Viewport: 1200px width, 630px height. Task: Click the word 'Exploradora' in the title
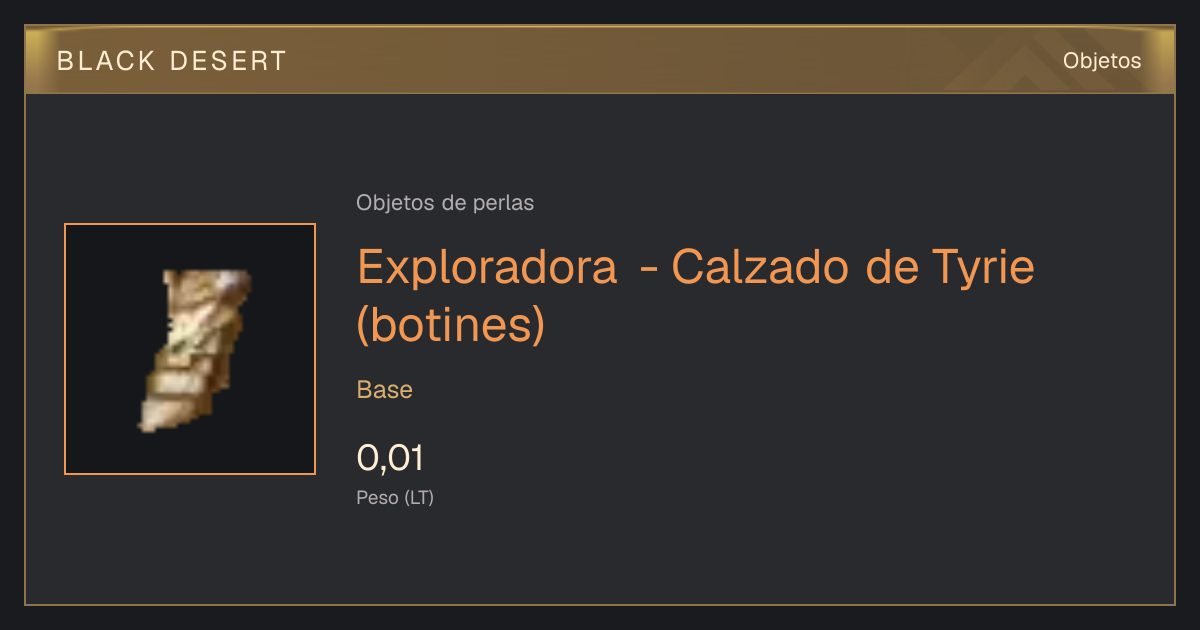point(487,266)
